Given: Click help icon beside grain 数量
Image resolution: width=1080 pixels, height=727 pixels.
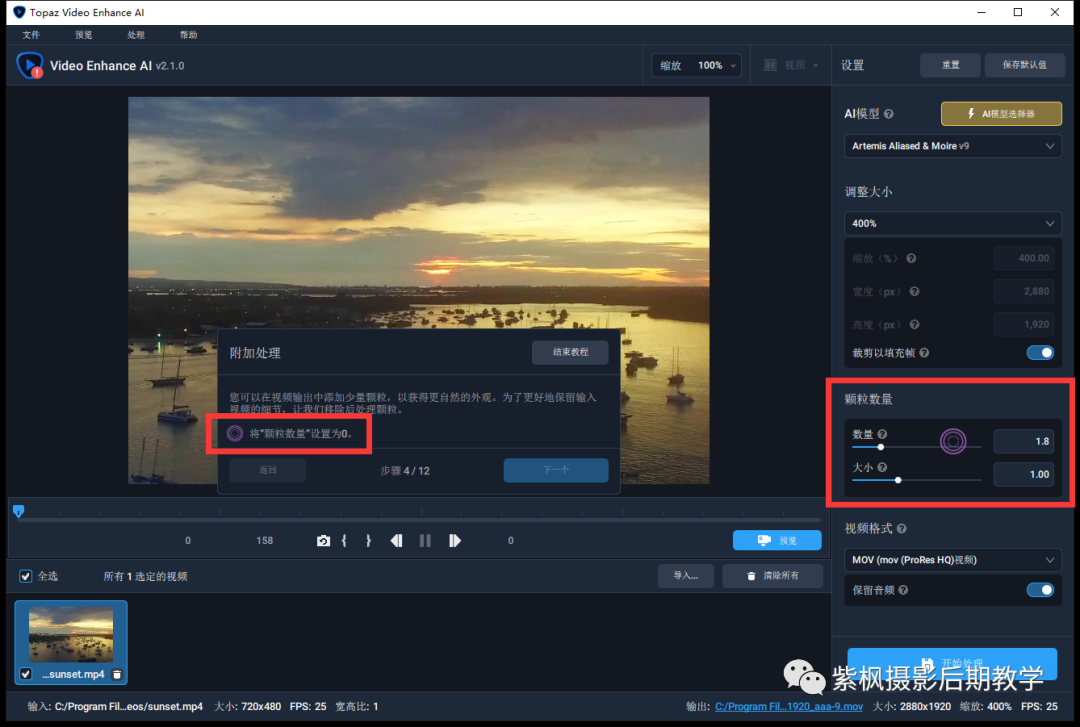Looking at the screenshot, I should (882, 434).
